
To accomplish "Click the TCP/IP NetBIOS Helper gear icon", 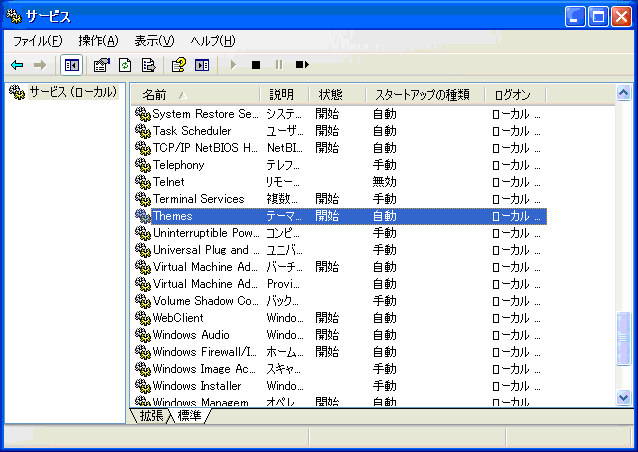I will coord(142,148).
